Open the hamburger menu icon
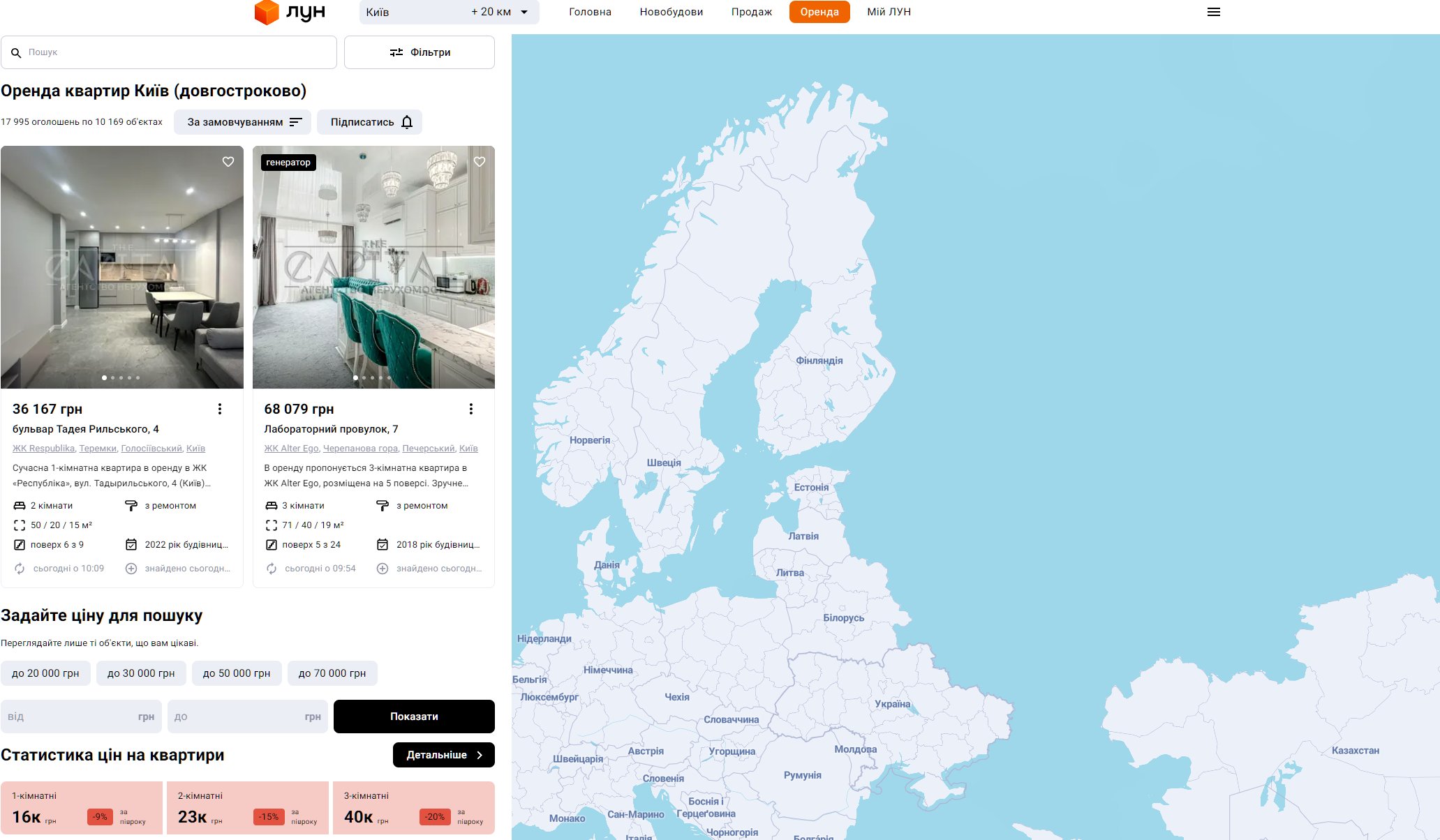This screenshot has height=840, width=1440. click(1214, 12)
